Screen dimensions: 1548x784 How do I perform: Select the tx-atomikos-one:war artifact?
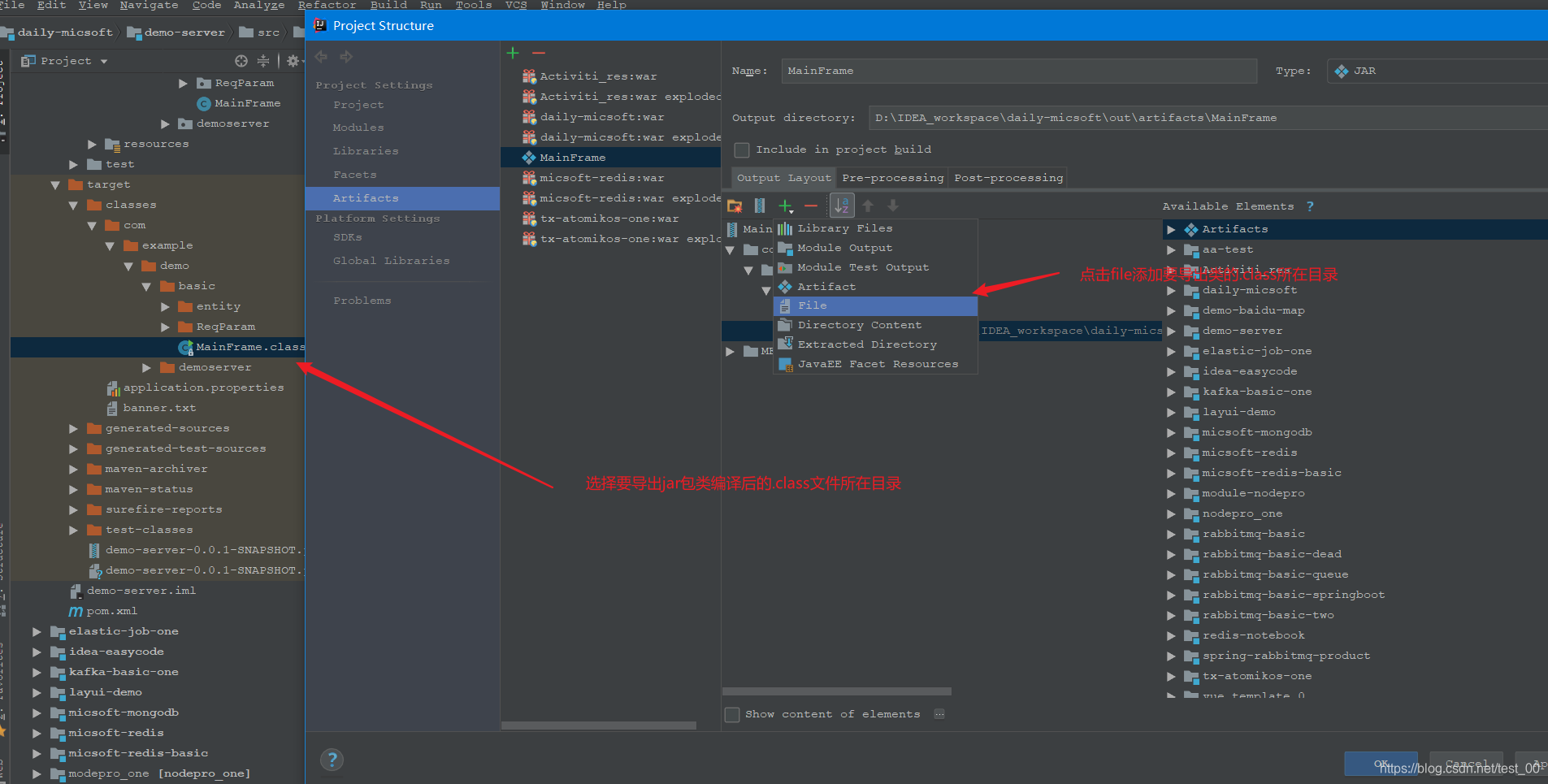[610, 219]
